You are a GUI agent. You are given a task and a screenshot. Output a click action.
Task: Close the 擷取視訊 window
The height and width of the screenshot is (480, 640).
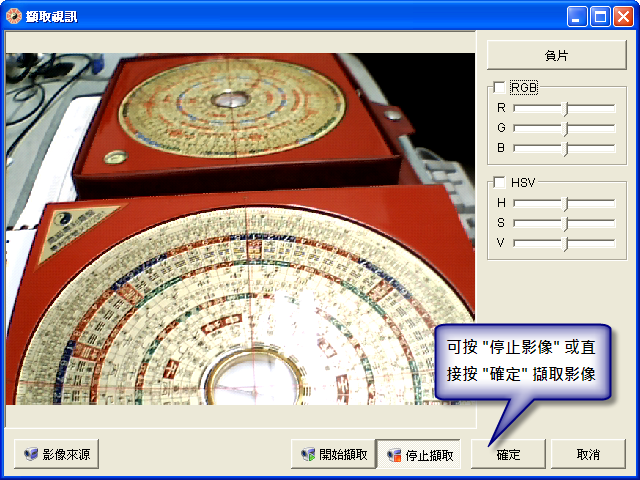point(624,17)
